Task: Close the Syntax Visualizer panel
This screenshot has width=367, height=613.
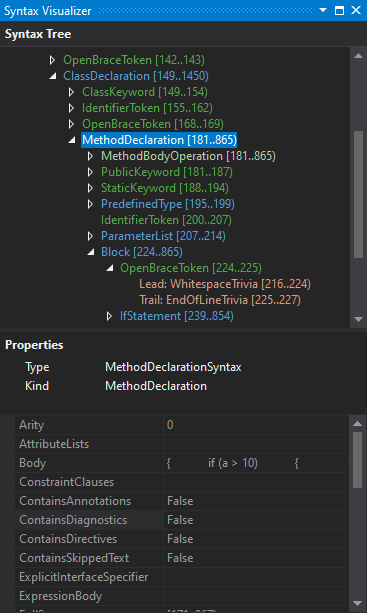Action: tap(356, 10)
